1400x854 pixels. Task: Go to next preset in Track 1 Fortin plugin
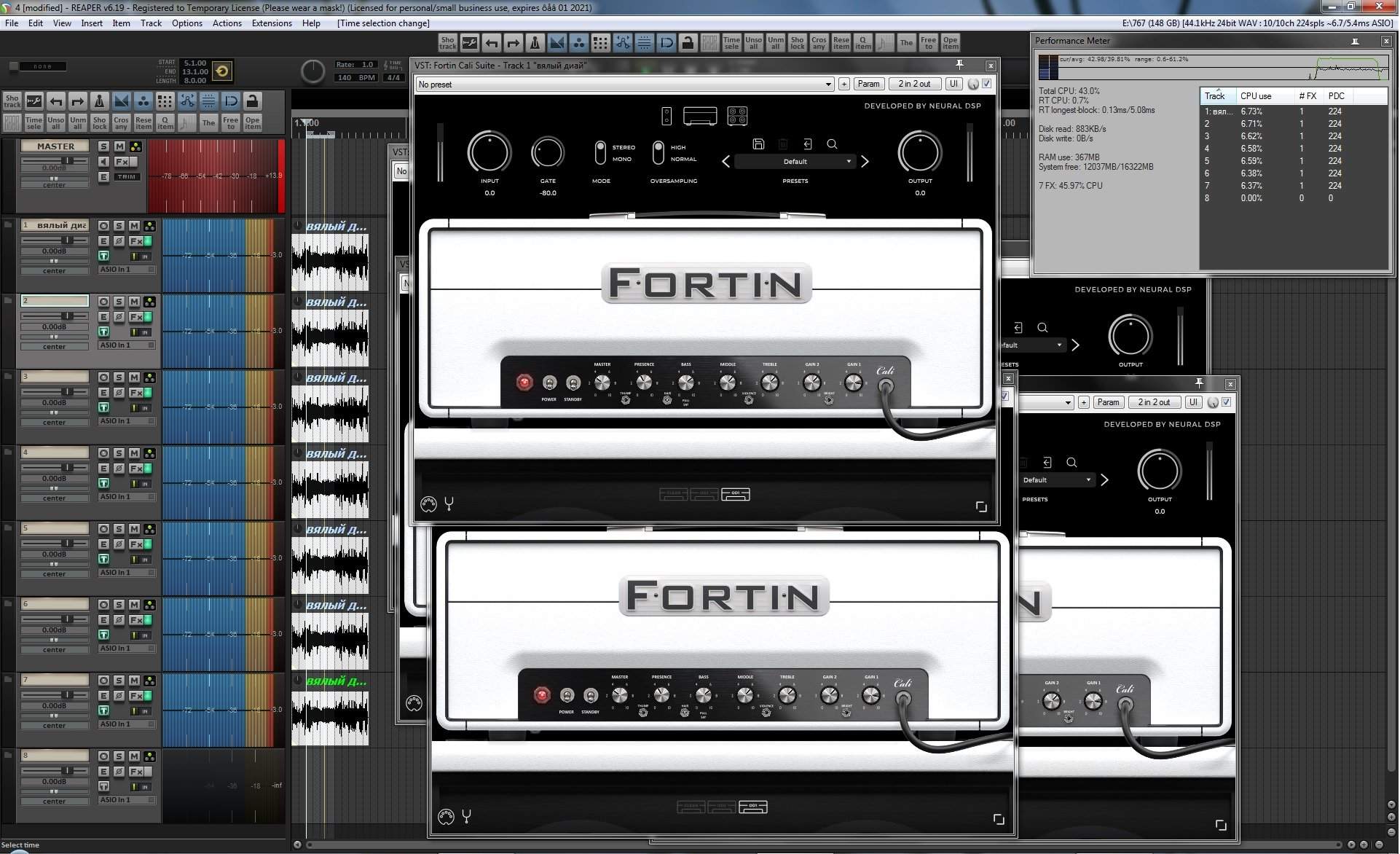tap(865, 162)
